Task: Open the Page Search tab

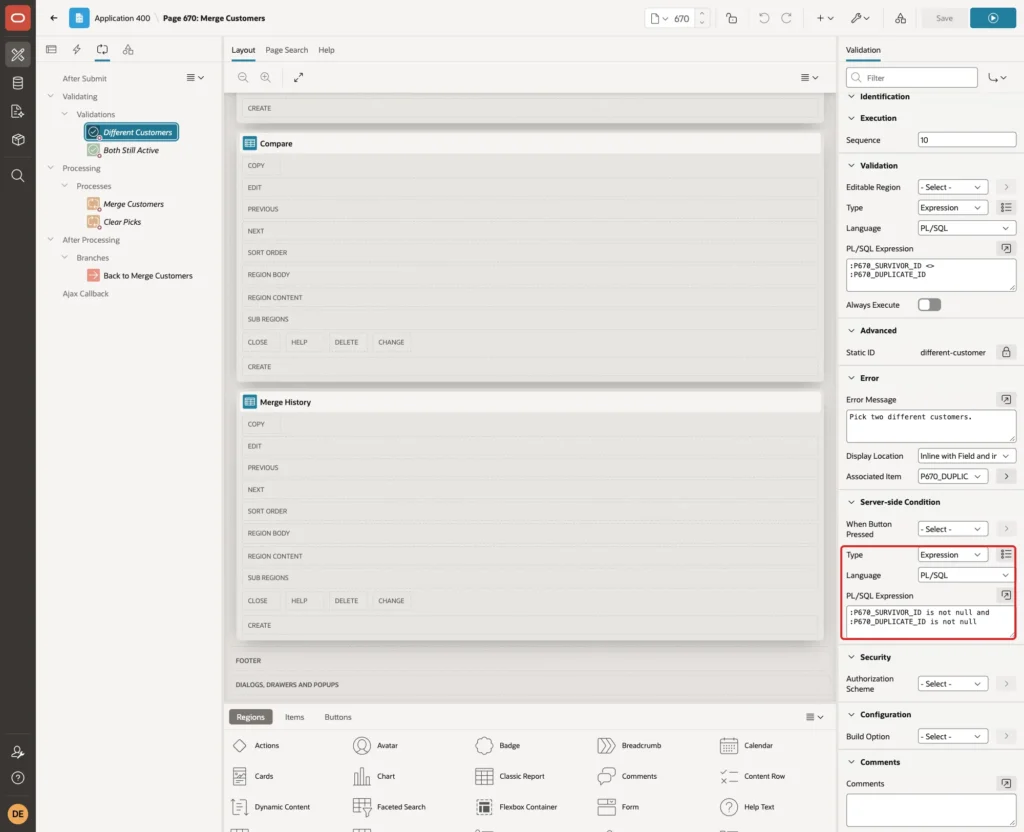Action: (x=286, y=50)
